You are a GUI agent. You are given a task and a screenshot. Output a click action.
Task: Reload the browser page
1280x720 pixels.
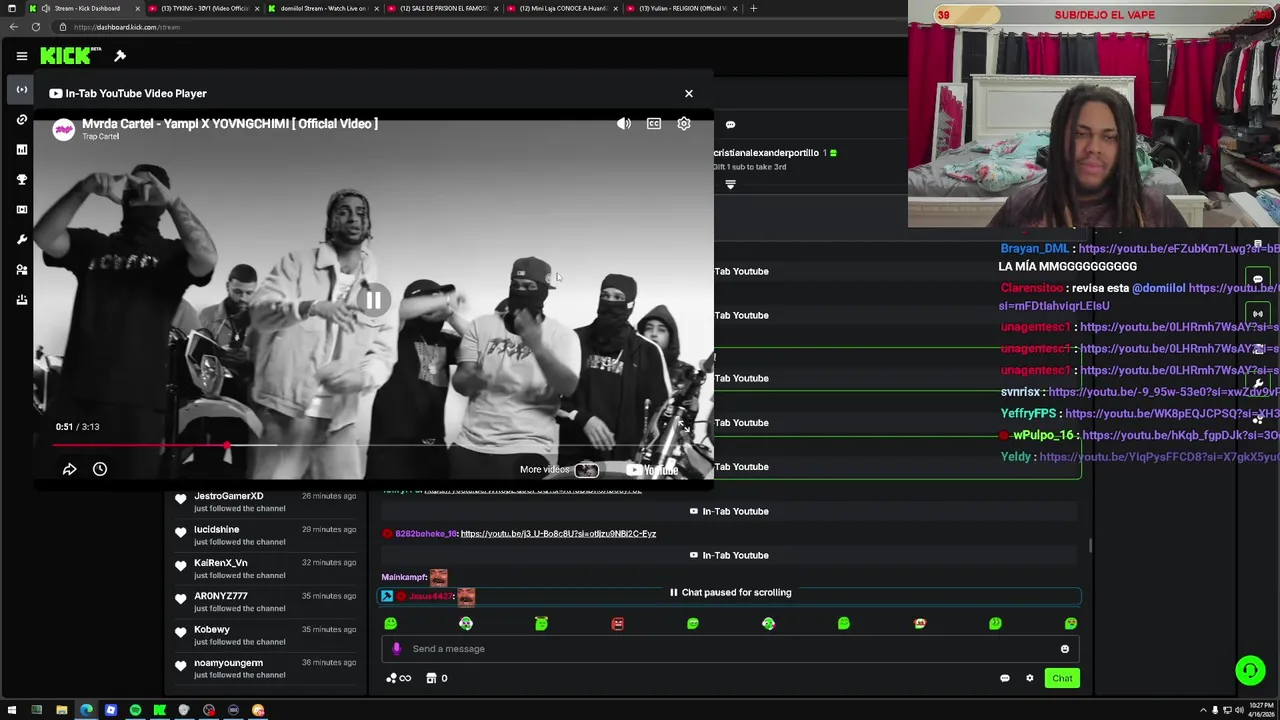(36, 27)
